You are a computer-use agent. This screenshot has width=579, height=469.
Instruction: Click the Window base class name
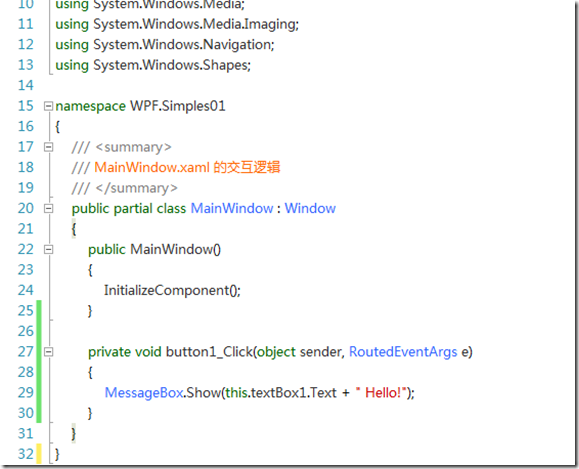click(x=310, y=208)
